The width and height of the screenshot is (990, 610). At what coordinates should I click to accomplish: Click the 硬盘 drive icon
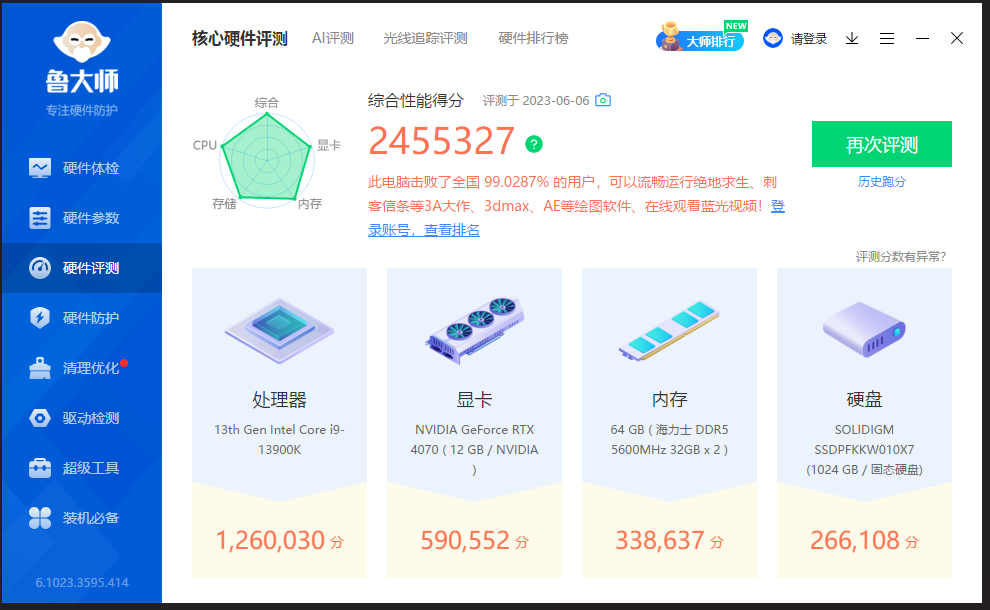click(x=864, y=329)
